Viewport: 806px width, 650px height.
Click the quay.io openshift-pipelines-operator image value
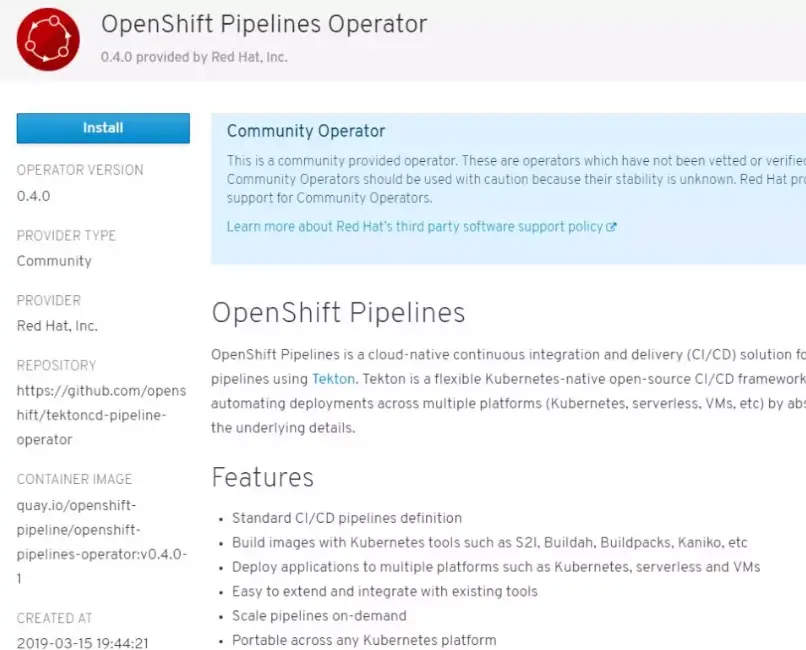coord(102,542)
